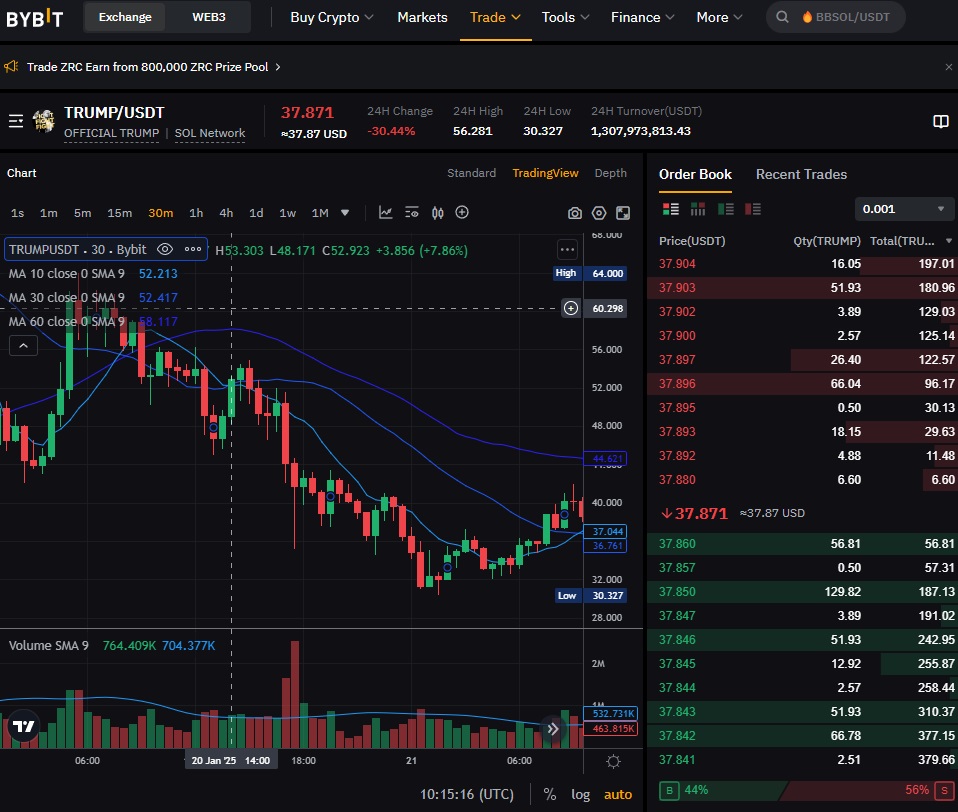
Task: Expand the Finance menu
Action: (642, 17)
